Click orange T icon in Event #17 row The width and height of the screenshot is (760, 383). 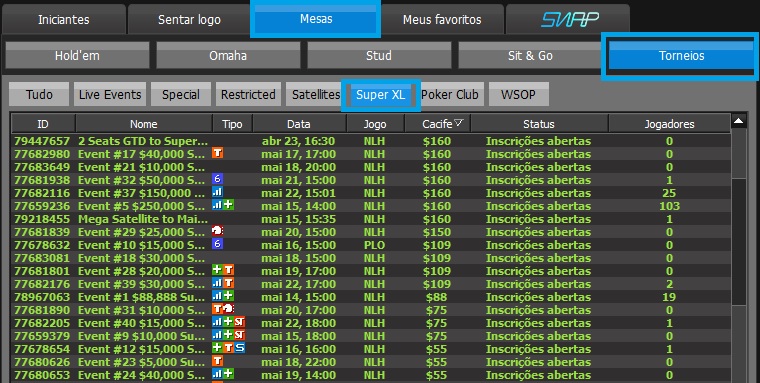(x=218, y=153)
